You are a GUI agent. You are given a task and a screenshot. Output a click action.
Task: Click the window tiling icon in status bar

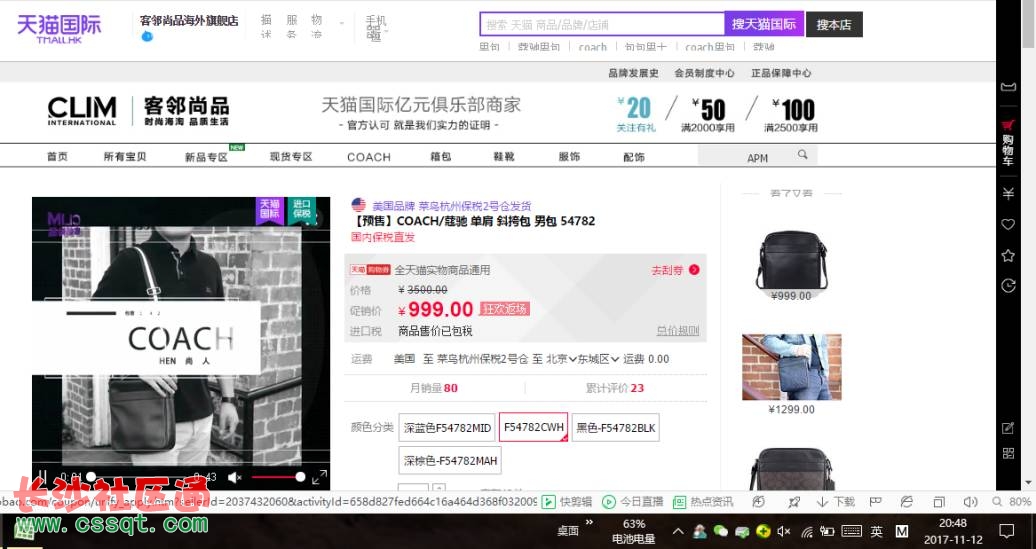[x=939, y=502]
